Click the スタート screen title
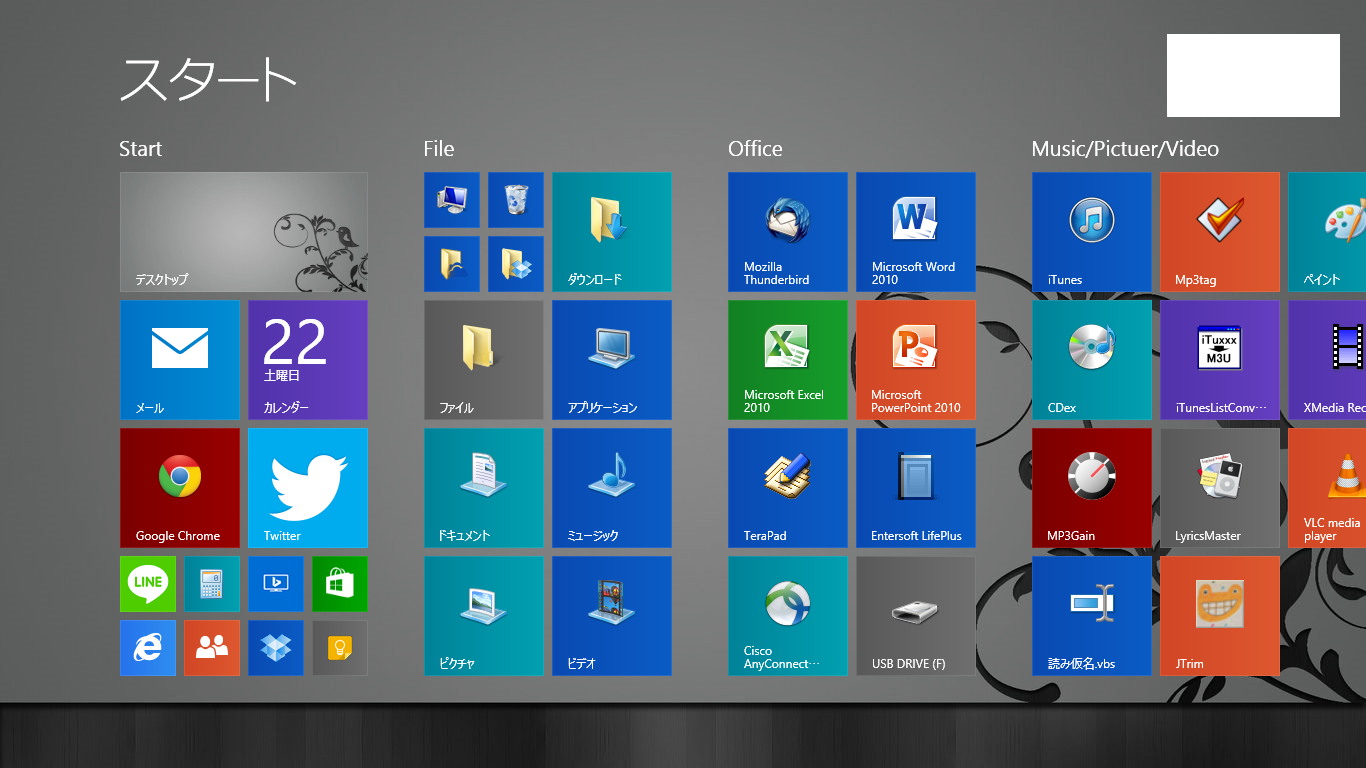 coord(208,78)
